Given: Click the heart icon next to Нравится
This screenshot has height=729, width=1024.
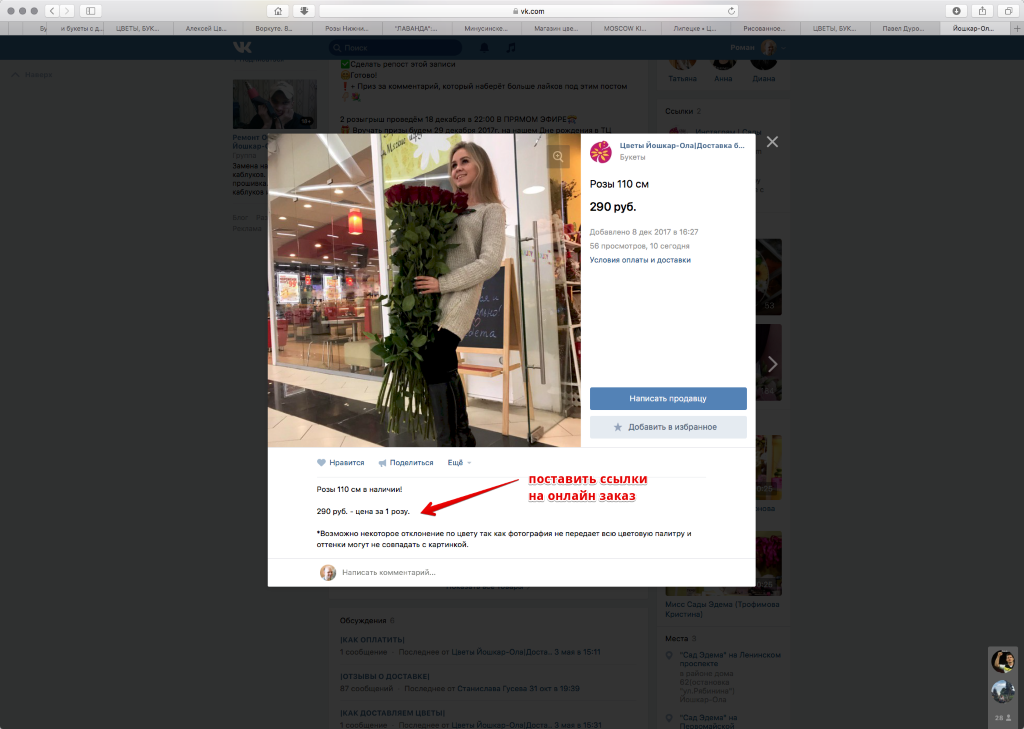Looking at the screenshot, I should [321, 462].
